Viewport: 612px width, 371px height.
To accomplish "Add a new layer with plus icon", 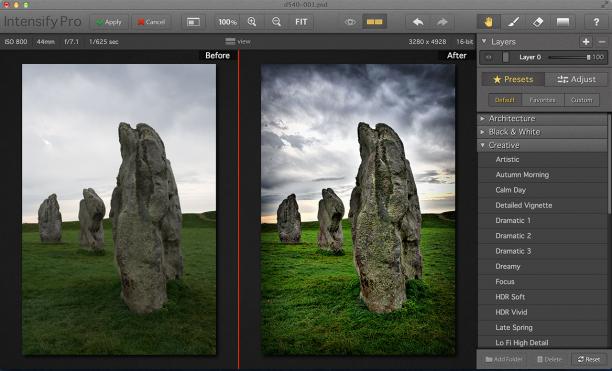I will pos(586,42).
